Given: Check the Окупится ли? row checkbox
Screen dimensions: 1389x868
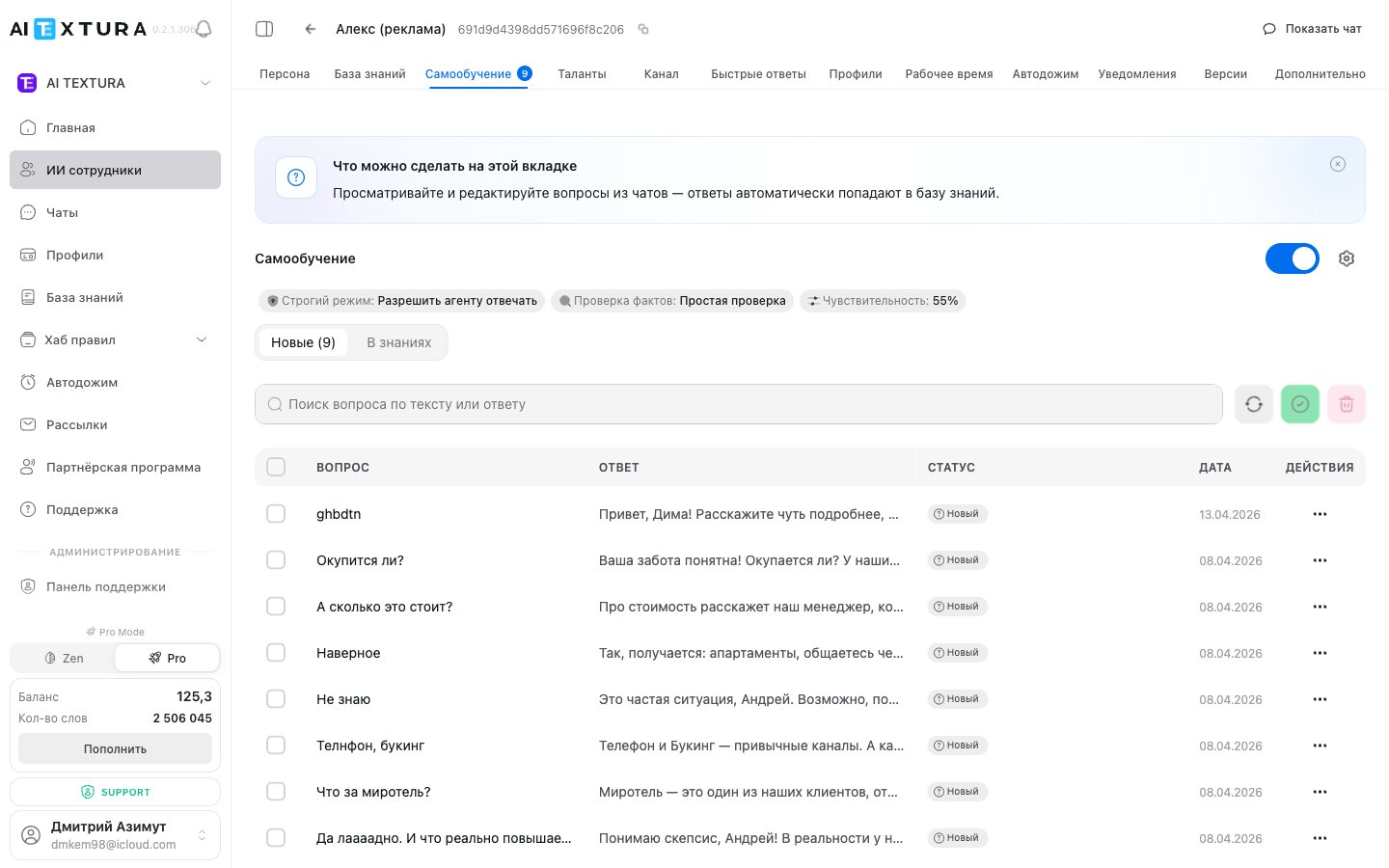Looking at the screenshot, I should 276,560.
